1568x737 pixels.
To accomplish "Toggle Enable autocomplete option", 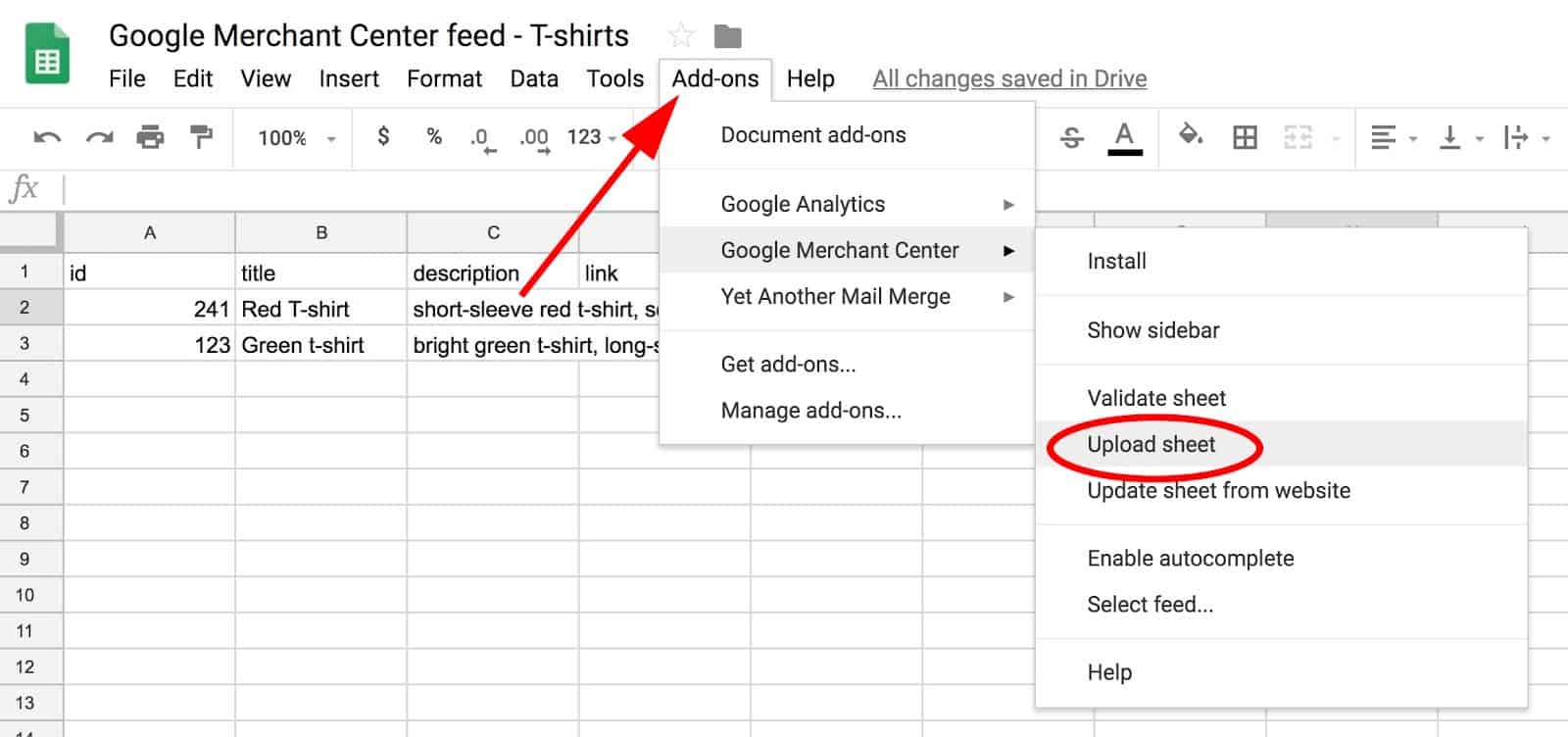I will coord(1190,559).
